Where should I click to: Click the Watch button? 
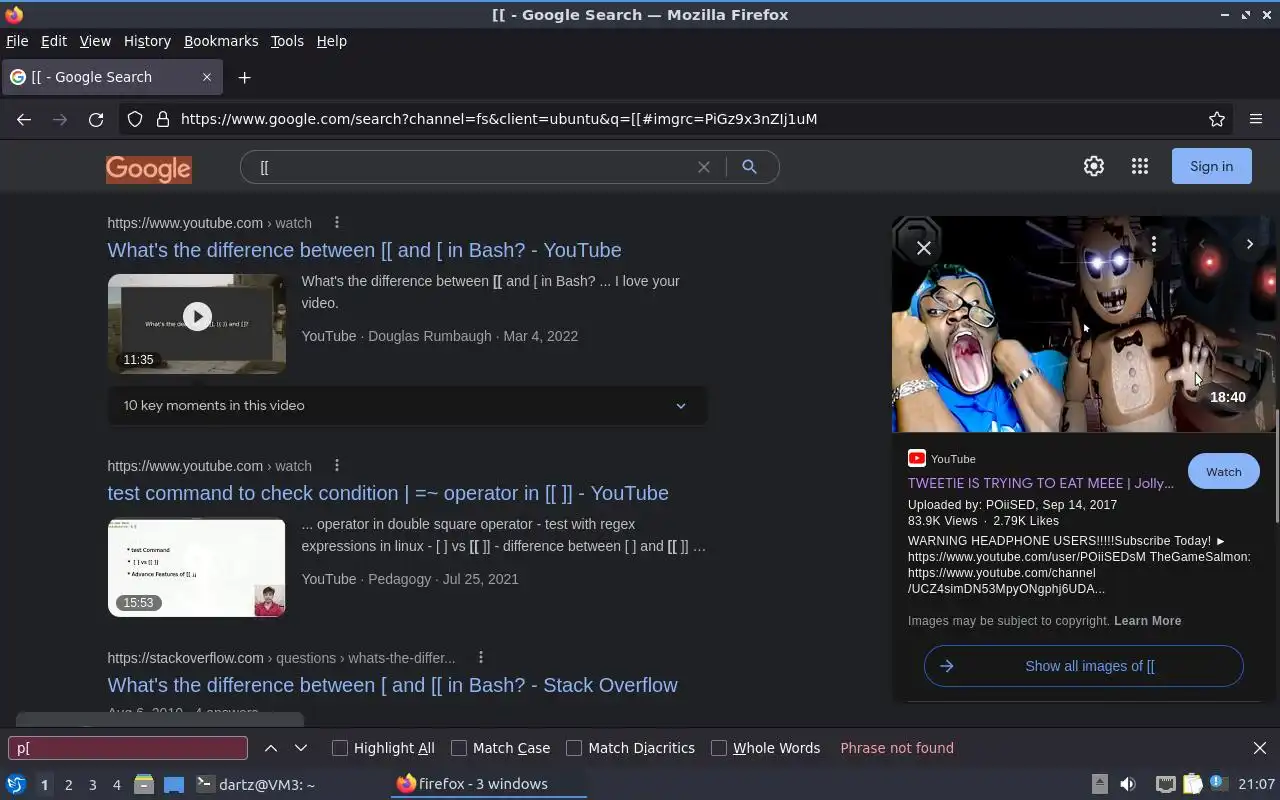tap(1223, 472)
